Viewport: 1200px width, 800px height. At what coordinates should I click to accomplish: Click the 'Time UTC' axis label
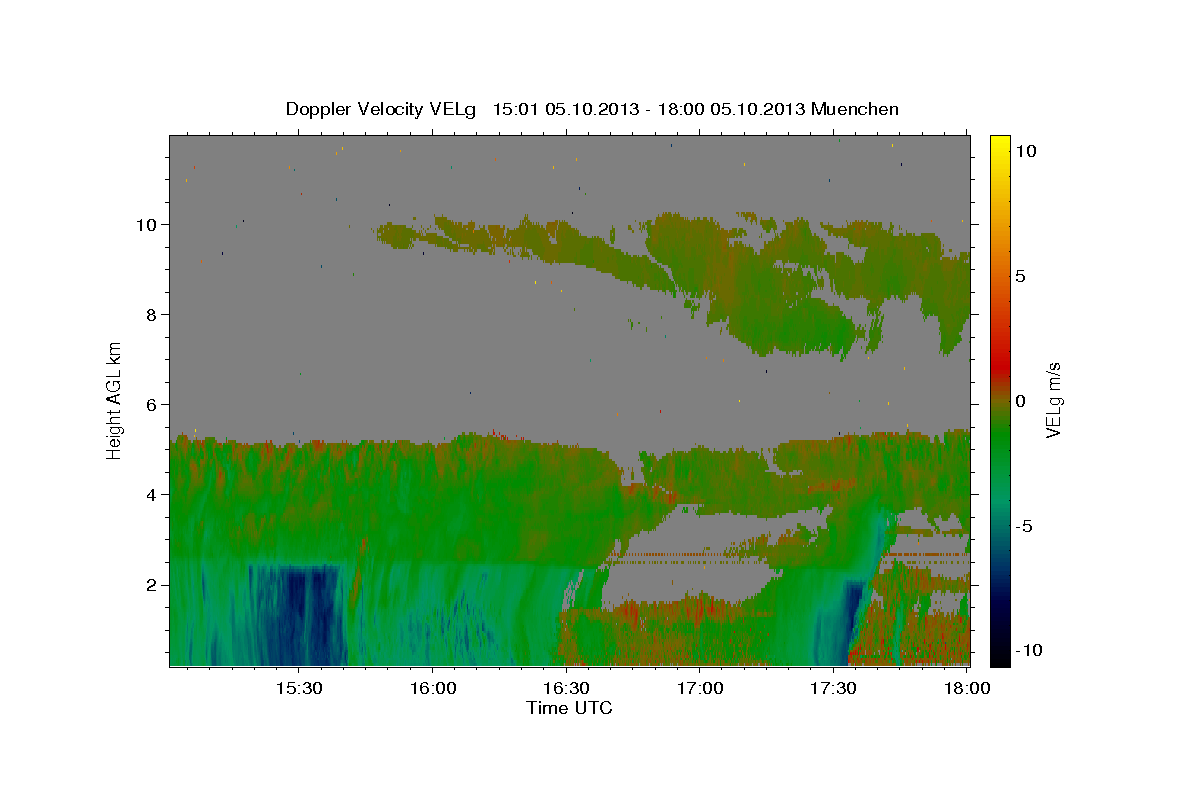click(569, 708)
